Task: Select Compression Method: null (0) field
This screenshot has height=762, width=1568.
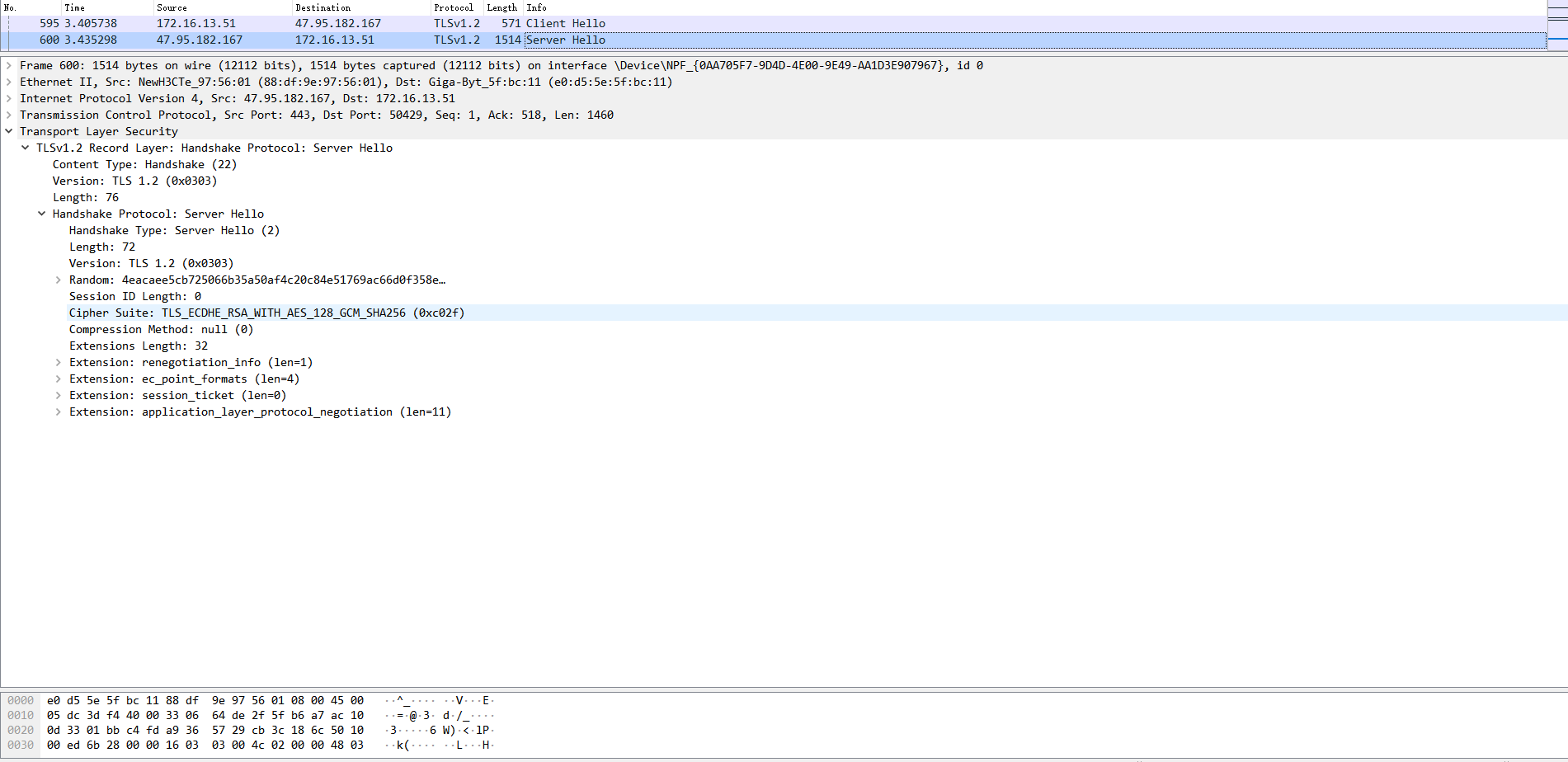Action: 161,329
